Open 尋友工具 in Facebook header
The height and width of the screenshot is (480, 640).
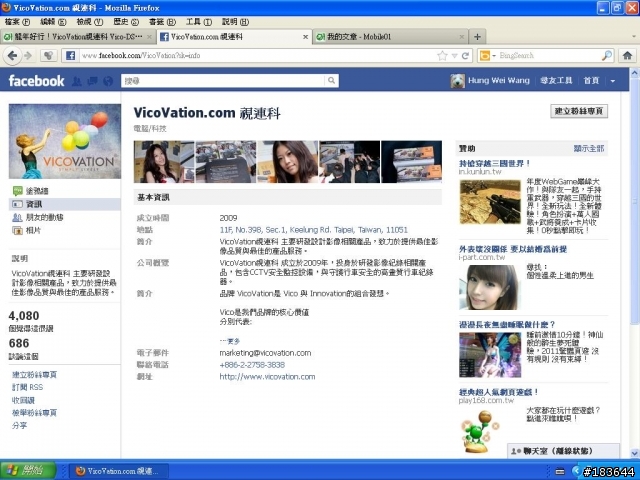[x=556, y=81]
